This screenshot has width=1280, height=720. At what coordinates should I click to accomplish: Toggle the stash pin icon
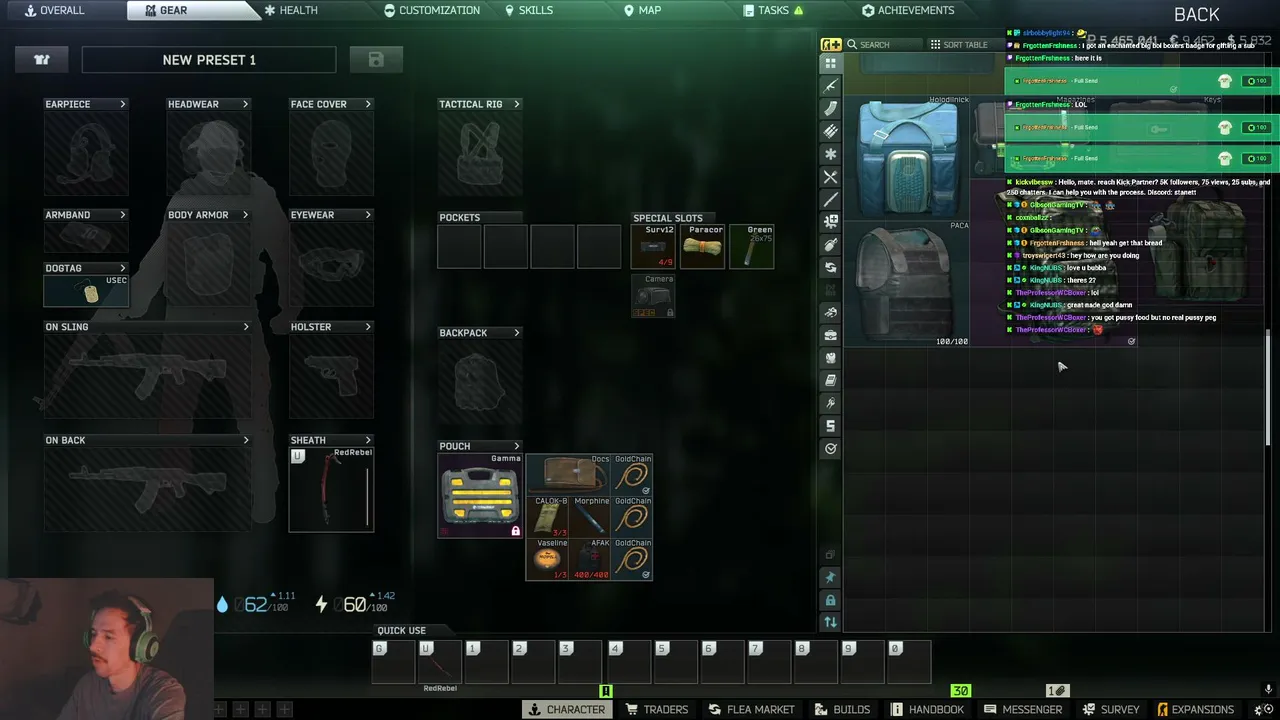coord(830,577)
